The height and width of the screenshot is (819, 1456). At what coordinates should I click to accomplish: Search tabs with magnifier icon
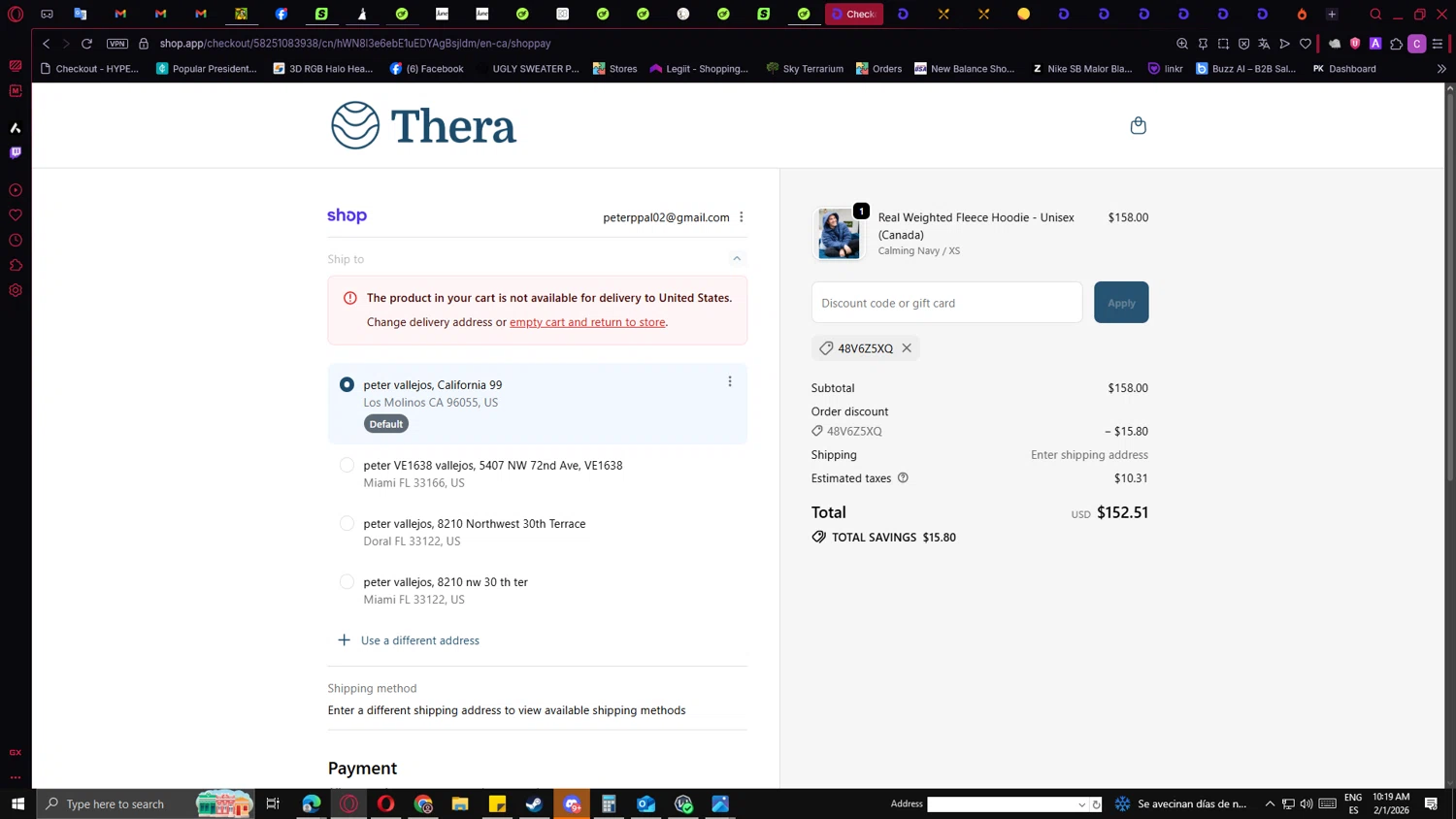(x=1375, y=15)
